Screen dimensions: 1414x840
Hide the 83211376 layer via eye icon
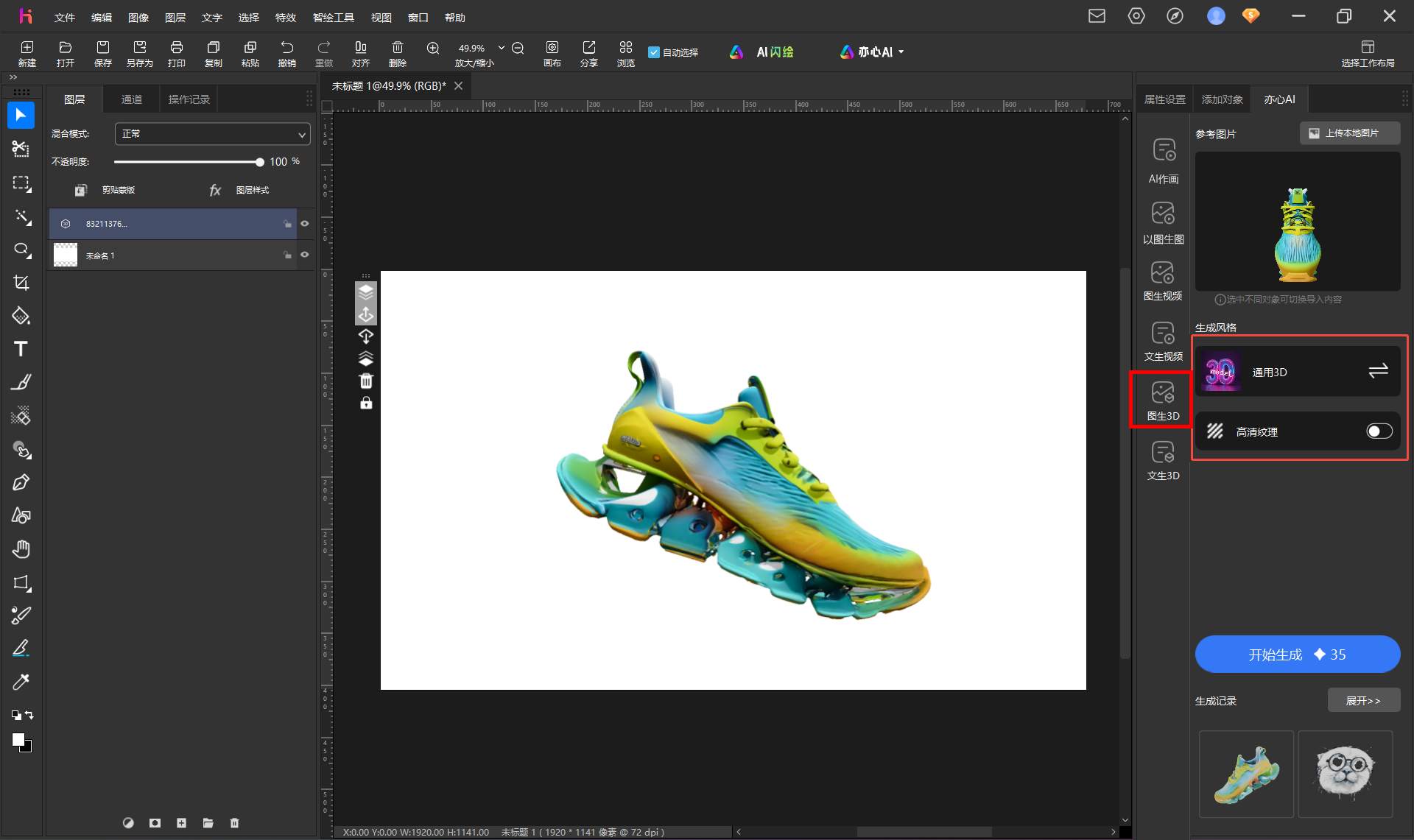305,224
